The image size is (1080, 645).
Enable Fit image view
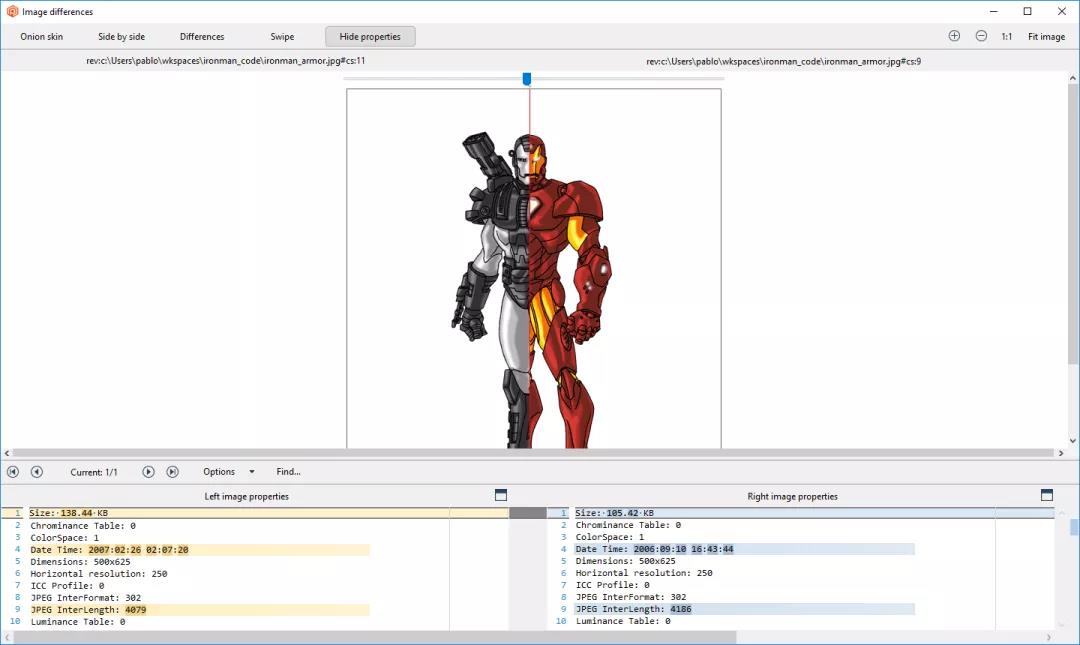tap(1046, 37)
